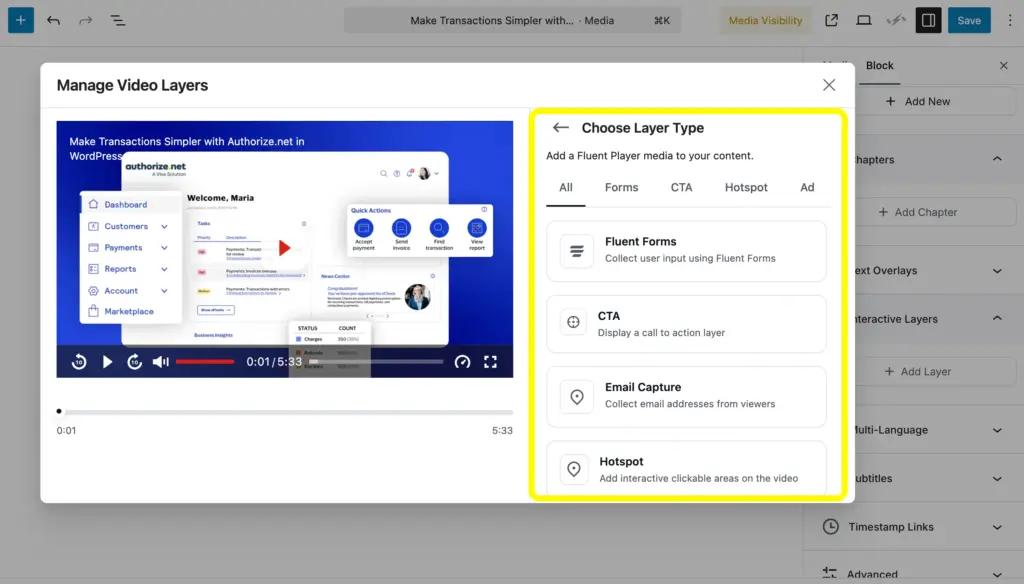
Task: Select the Hotspot tab in the layer chooser
Action: [x=745, y=187]
